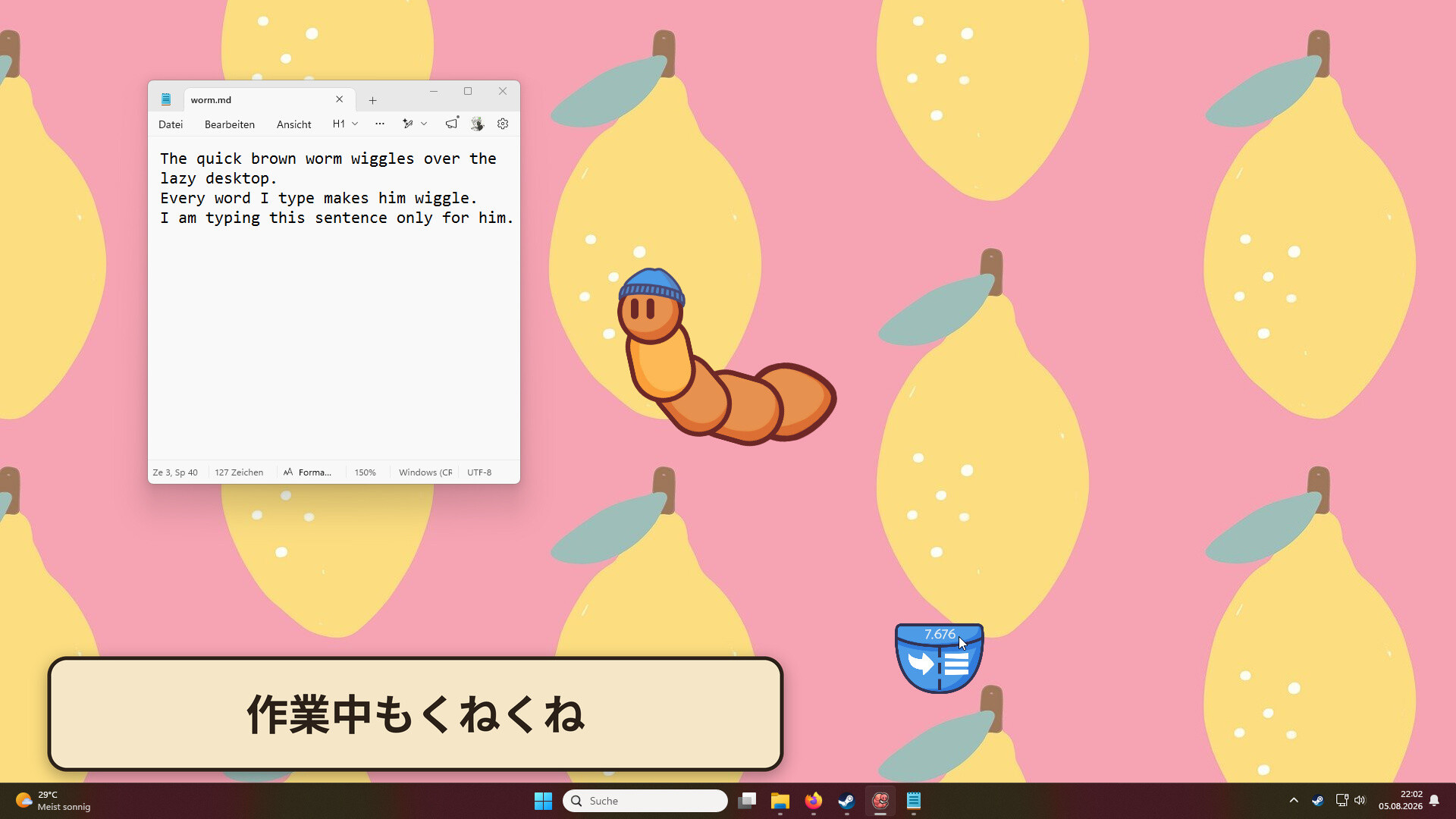Image resolution: width=1456 pixels, height=819 pixels.
Task: Expand the arrow next to the Copilot pen
Action: coord(424,124)
